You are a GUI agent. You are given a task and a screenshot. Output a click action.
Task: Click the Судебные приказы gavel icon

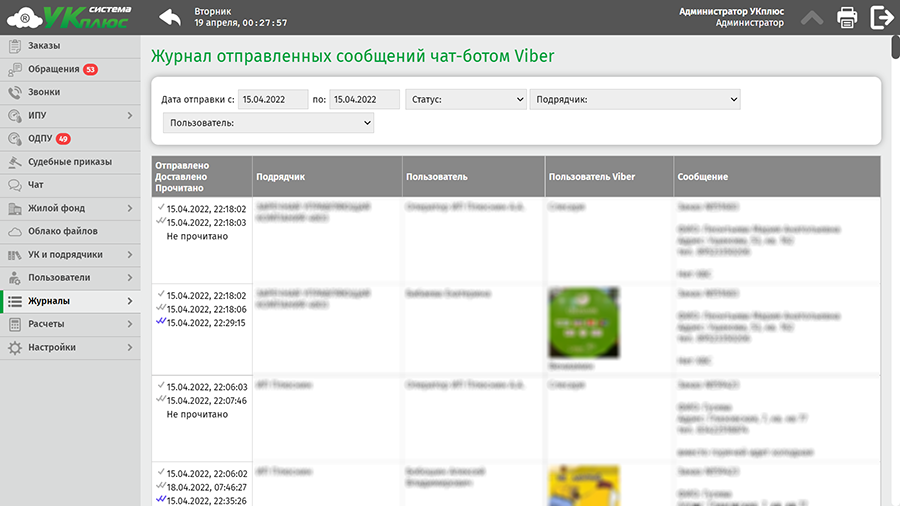[x=15, y=162]
